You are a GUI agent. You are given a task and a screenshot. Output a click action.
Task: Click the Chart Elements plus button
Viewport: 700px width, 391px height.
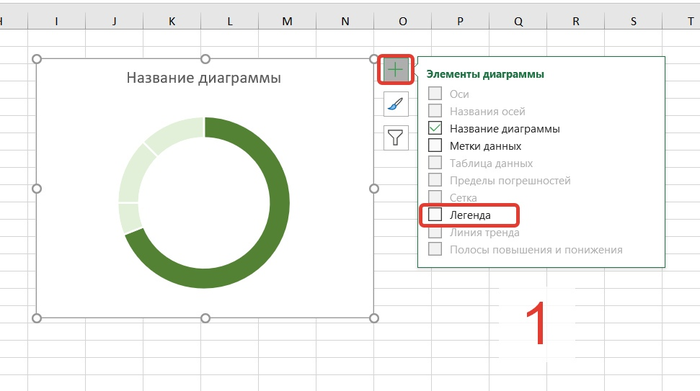click(x=395, y=70)
